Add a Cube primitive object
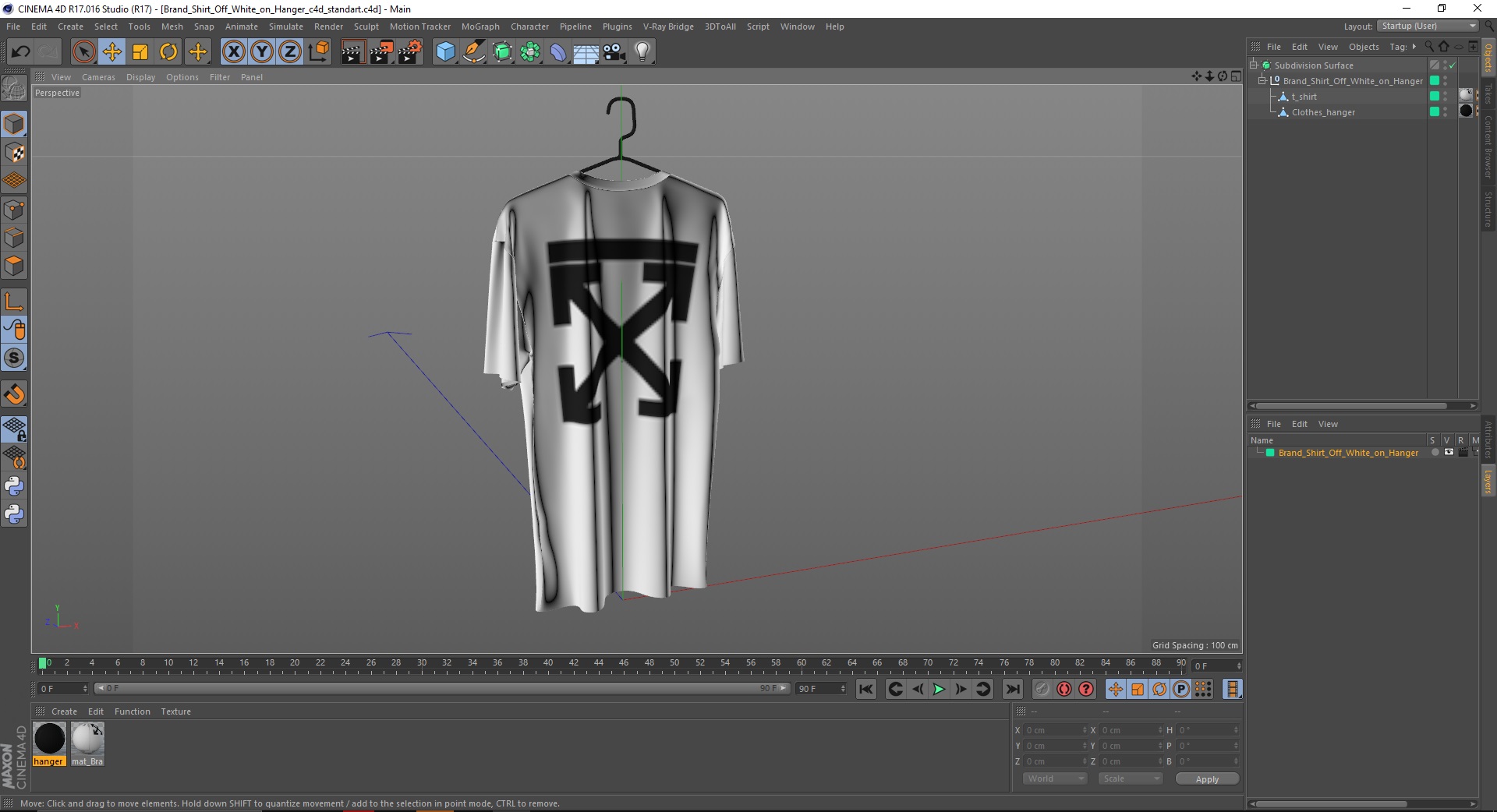Screen dimensions: 1497x812 pos(445,52)
